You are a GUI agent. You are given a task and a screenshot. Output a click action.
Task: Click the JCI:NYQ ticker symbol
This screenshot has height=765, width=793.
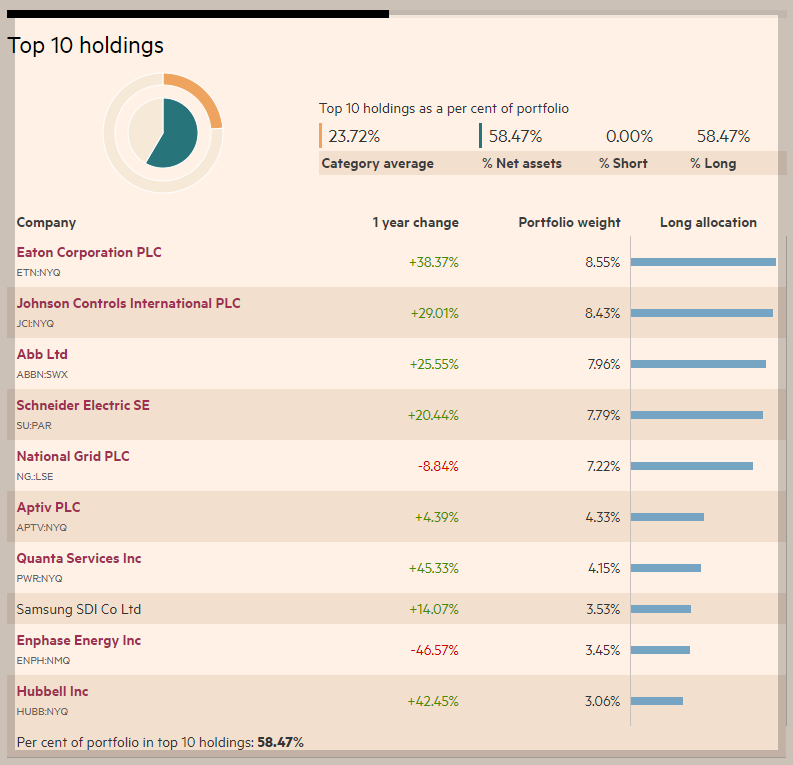(x=35, y=324)
